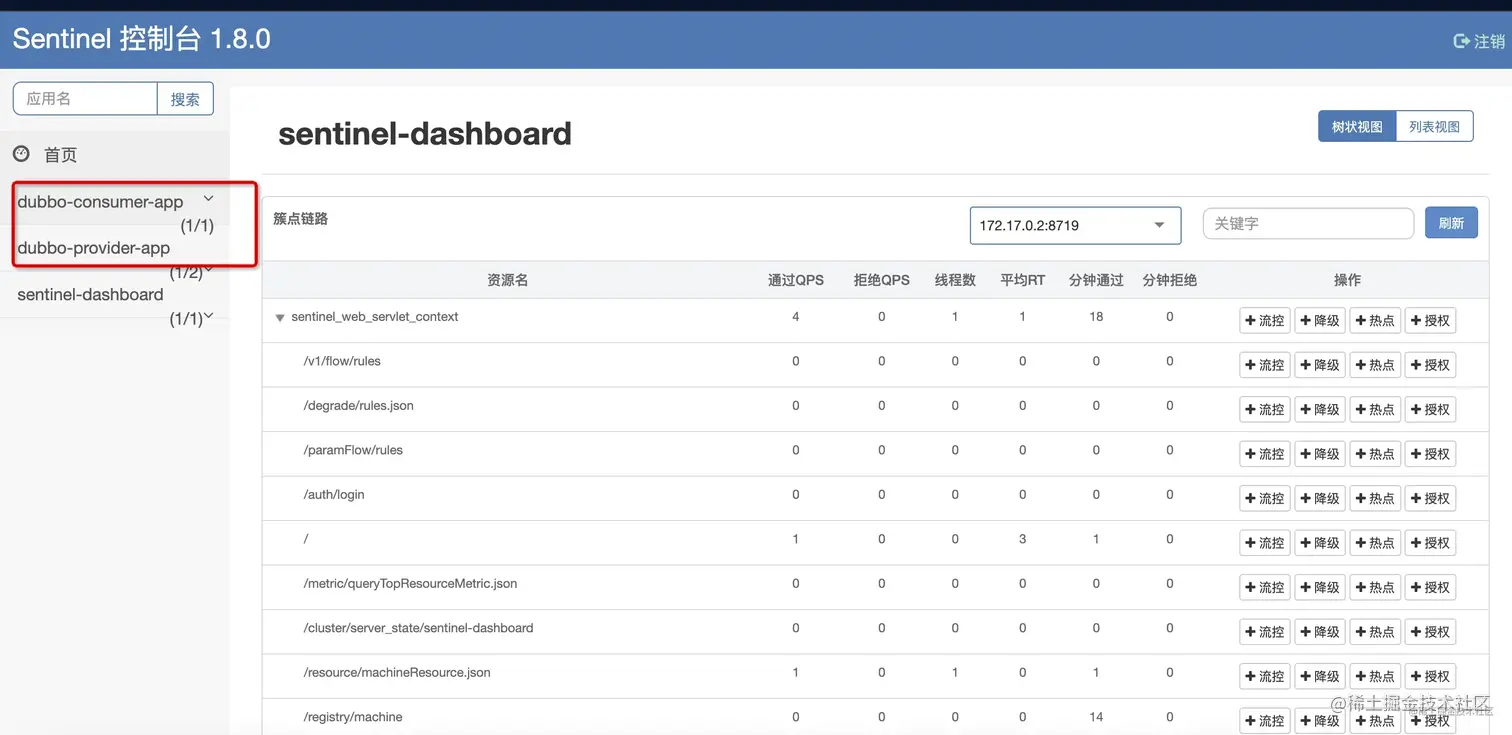Open the 首页 home menu item
1512x735 pixels.
(x=60, y=155)
